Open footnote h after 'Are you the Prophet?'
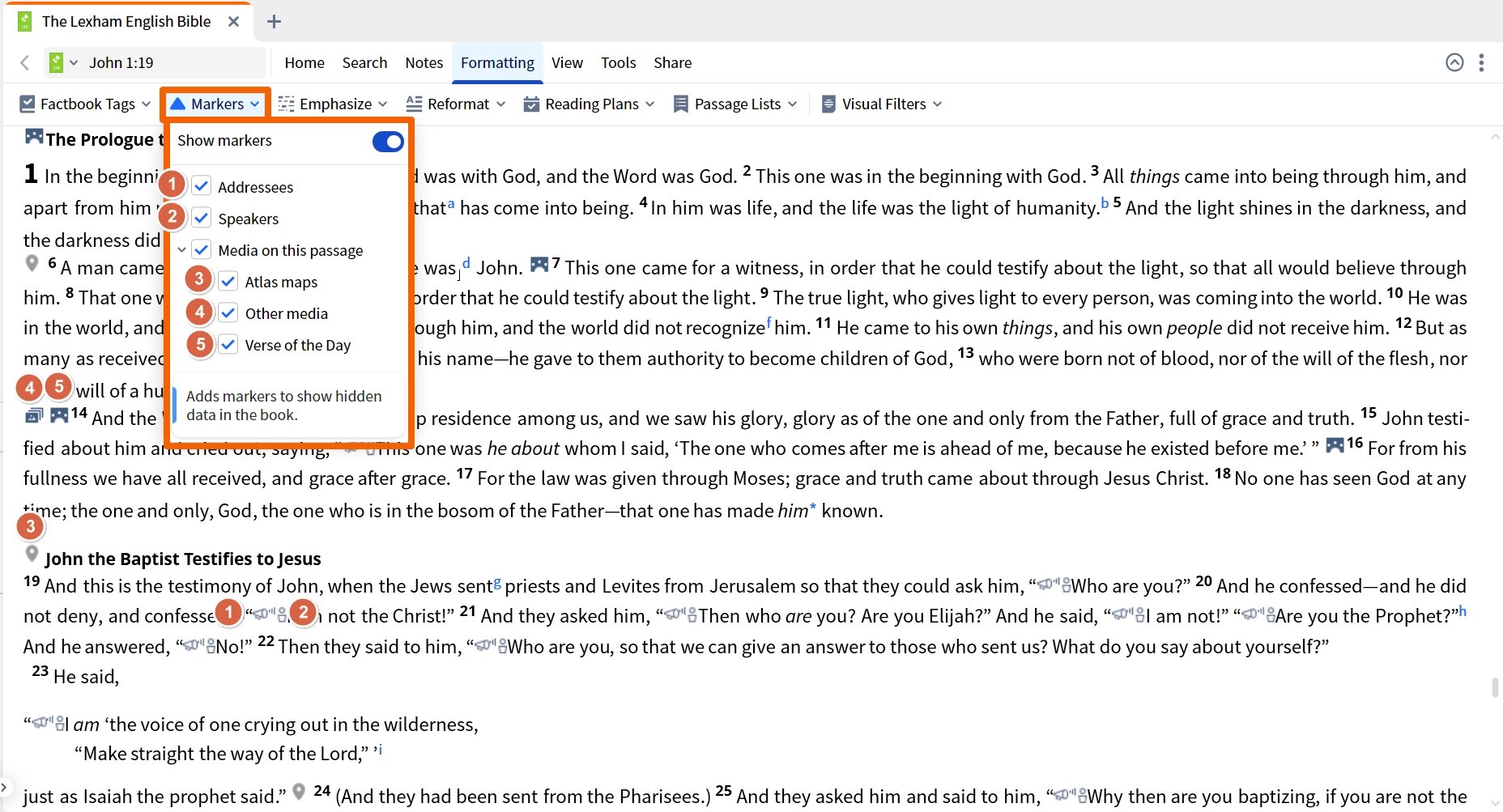1503x812 pixels. pos(1463,611)
